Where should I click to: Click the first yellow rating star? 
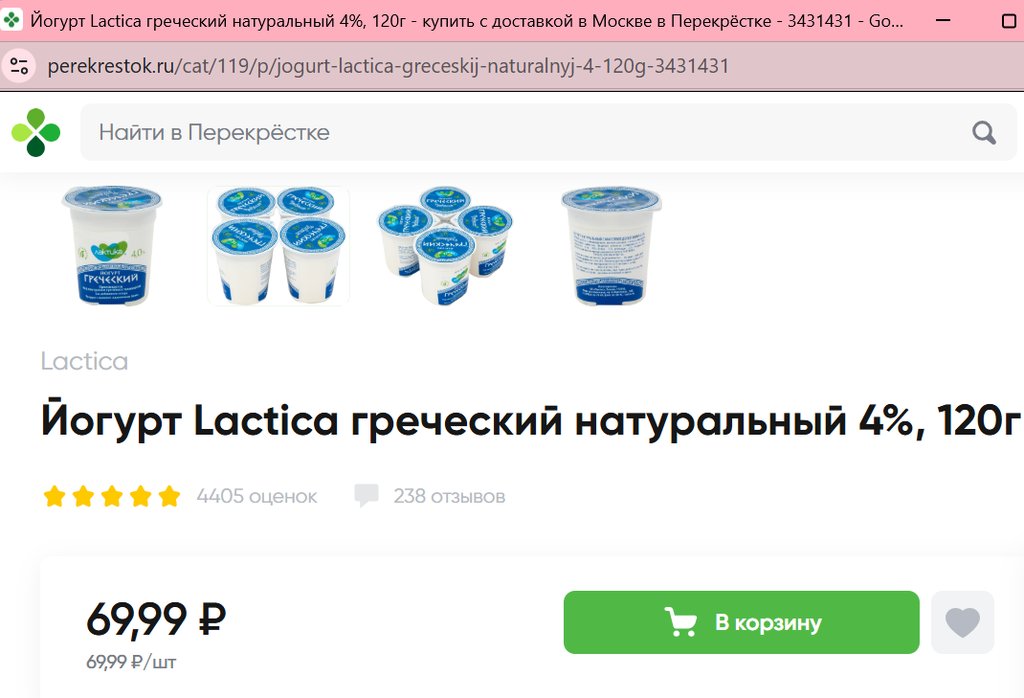coord(54,496)
